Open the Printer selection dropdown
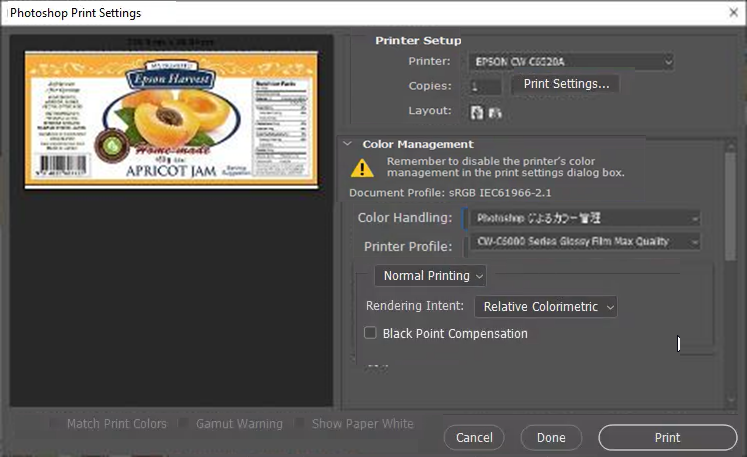Image resolution: width=747 pixels, height=457 pixels. (571, 62)
